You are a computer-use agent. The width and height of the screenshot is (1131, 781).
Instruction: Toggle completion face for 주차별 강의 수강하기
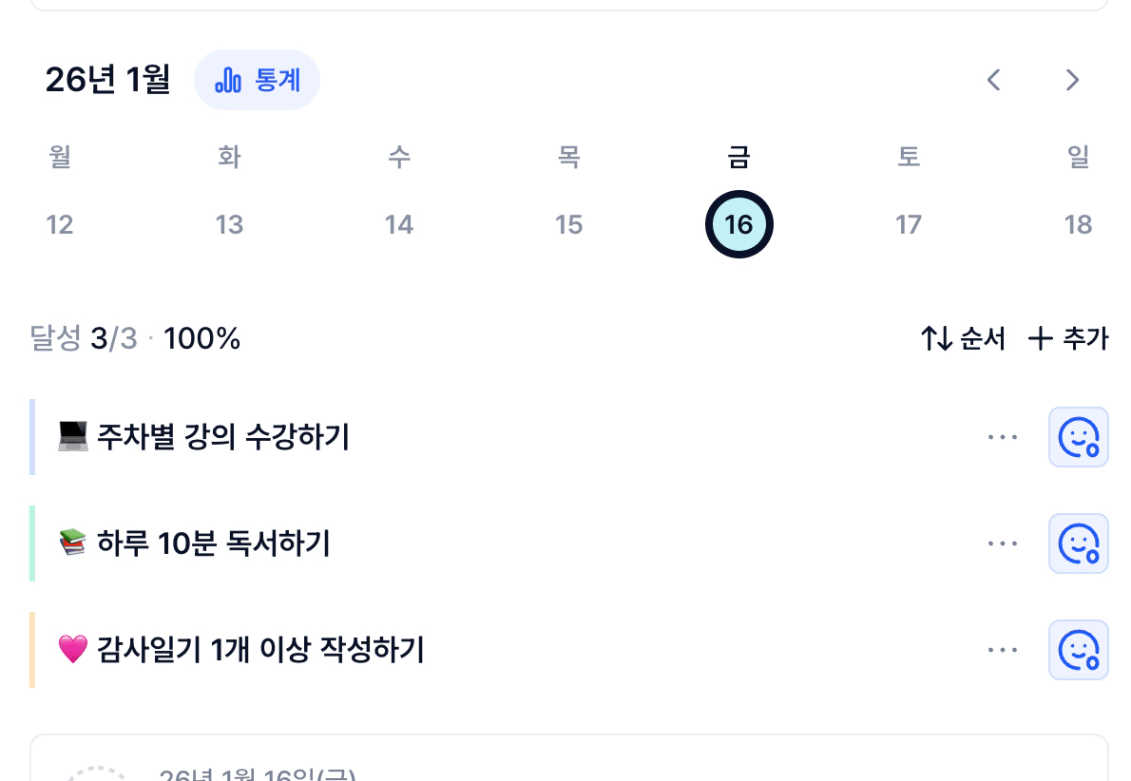tap(1078, 437)
